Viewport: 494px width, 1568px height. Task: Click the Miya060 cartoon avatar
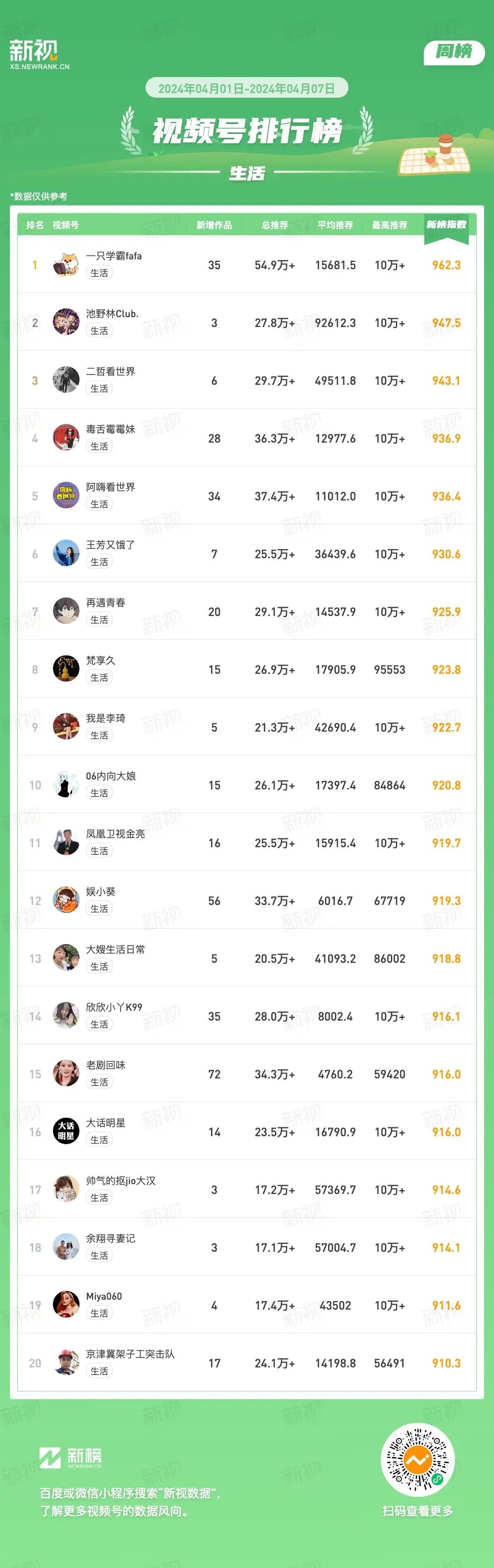point(66,1306)
